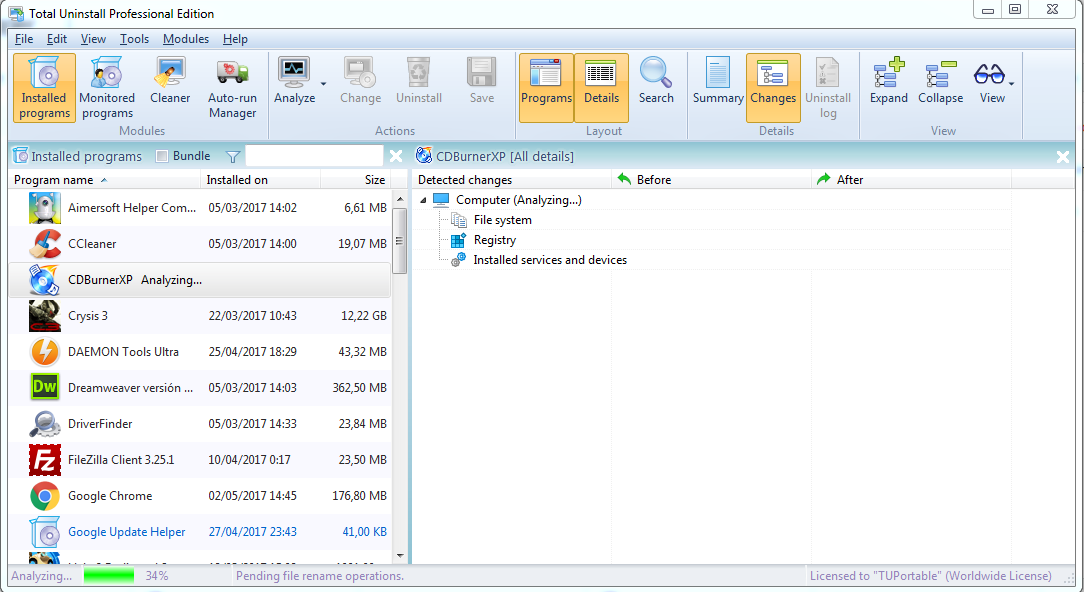Screen dimensions: 1084x592
Task: Open the Modules menu
Action: pyautogui.click(x=186, y=39)
